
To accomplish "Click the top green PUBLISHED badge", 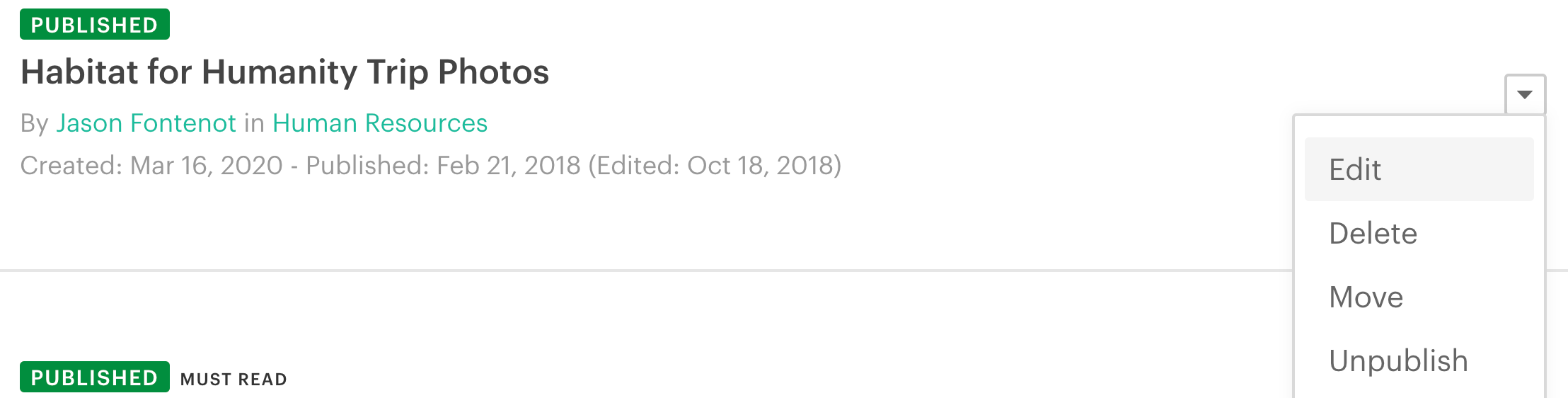I will point(95,24).
